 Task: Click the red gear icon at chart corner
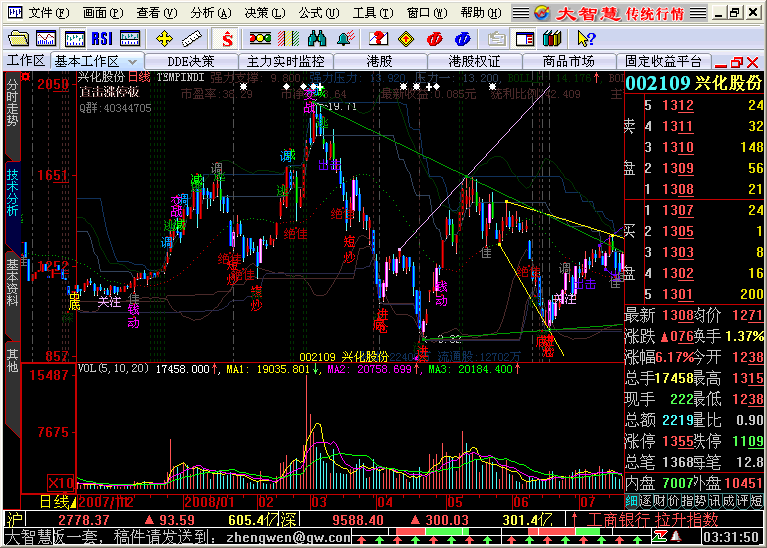coord(25,77)
